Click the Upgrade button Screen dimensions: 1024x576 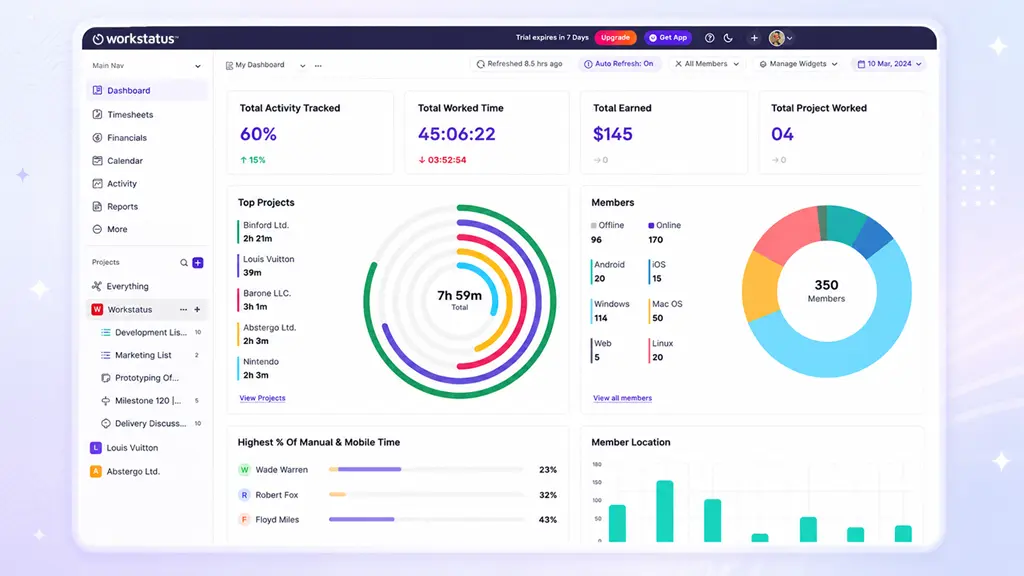(615, 38)
